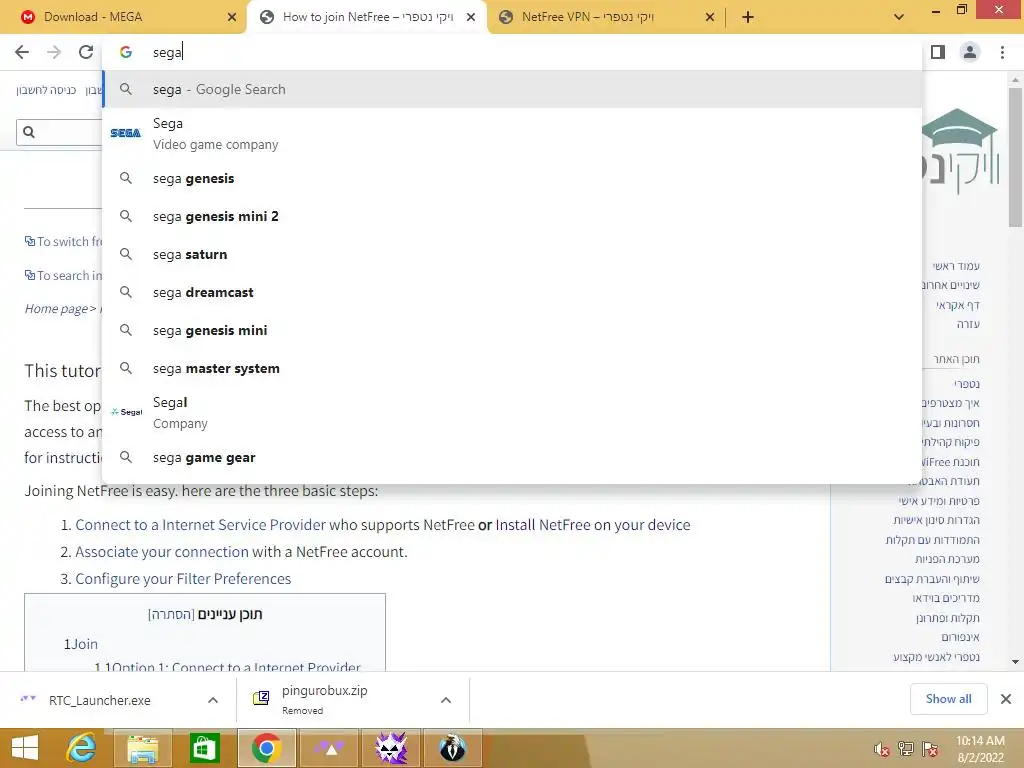Click the Chrome taskbar icon

(x=266, y=748)
